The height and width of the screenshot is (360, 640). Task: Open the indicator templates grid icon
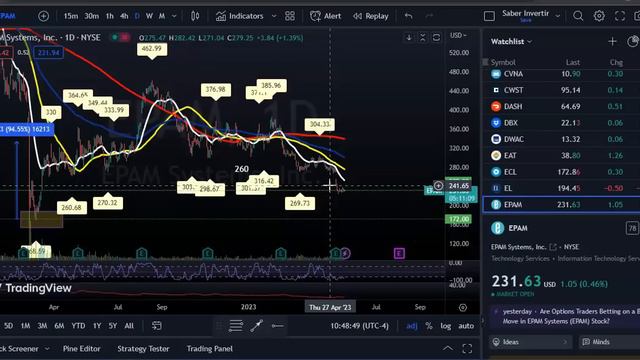click(290, 16)
